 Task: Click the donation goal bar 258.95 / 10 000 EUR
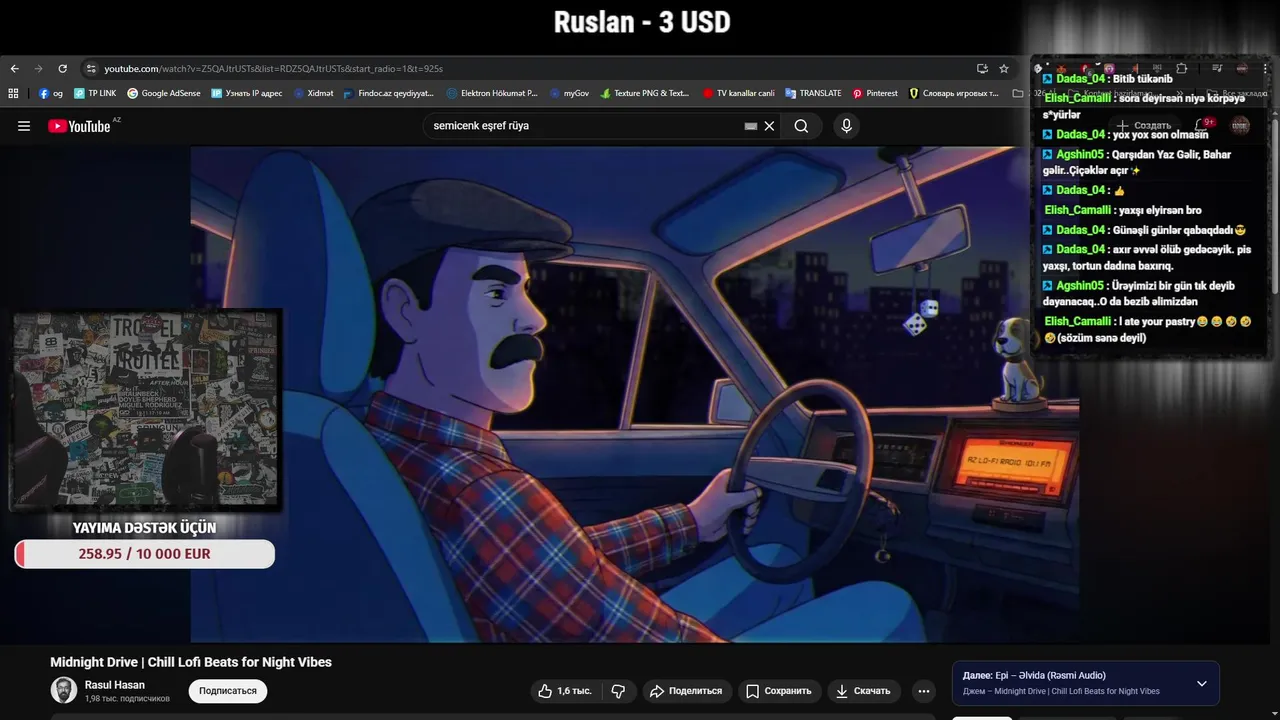pos(145,554)
